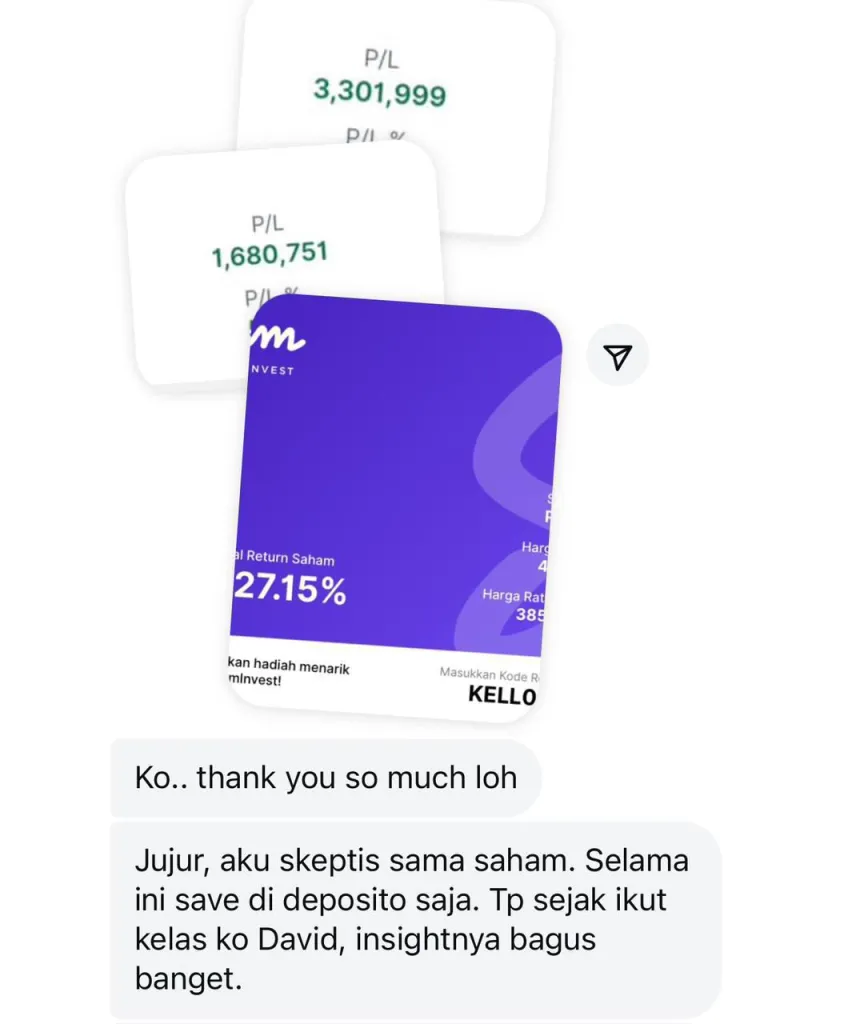Tap the green 1,680,751 profit value
This screenshot has height=1024, width=848.
[269, 254]
